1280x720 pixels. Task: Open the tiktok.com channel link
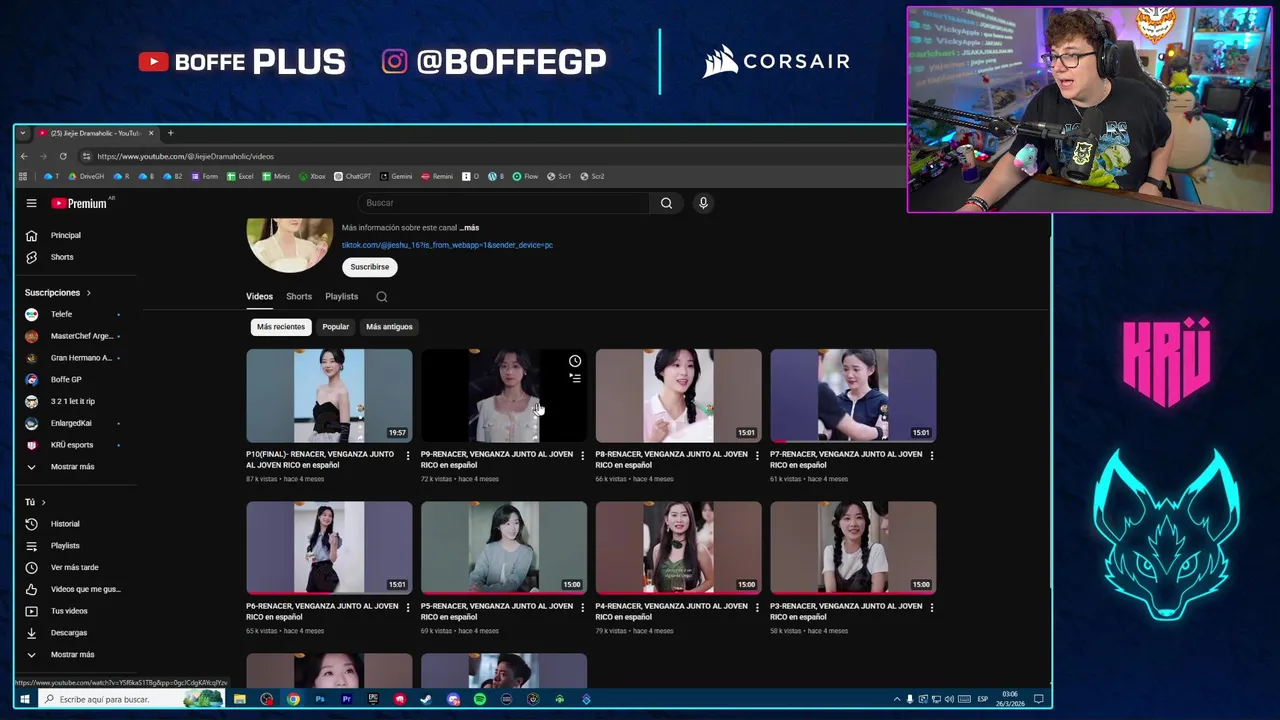coord(447,245)
